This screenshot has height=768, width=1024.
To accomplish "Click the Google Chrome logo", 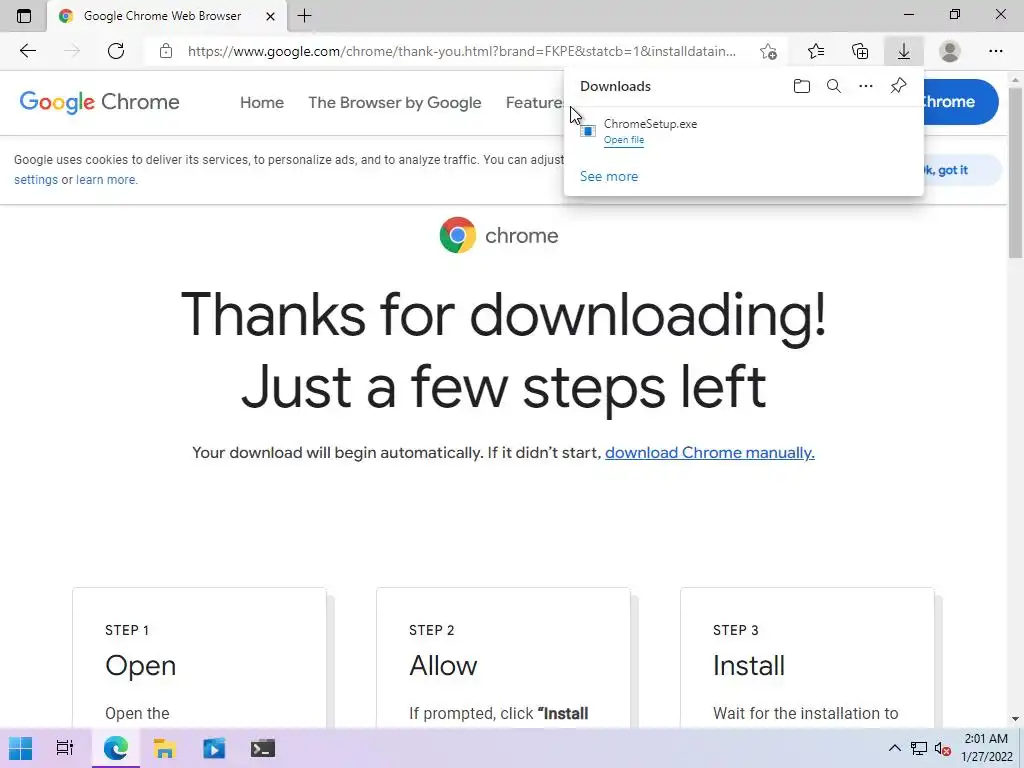I will 99,103.
